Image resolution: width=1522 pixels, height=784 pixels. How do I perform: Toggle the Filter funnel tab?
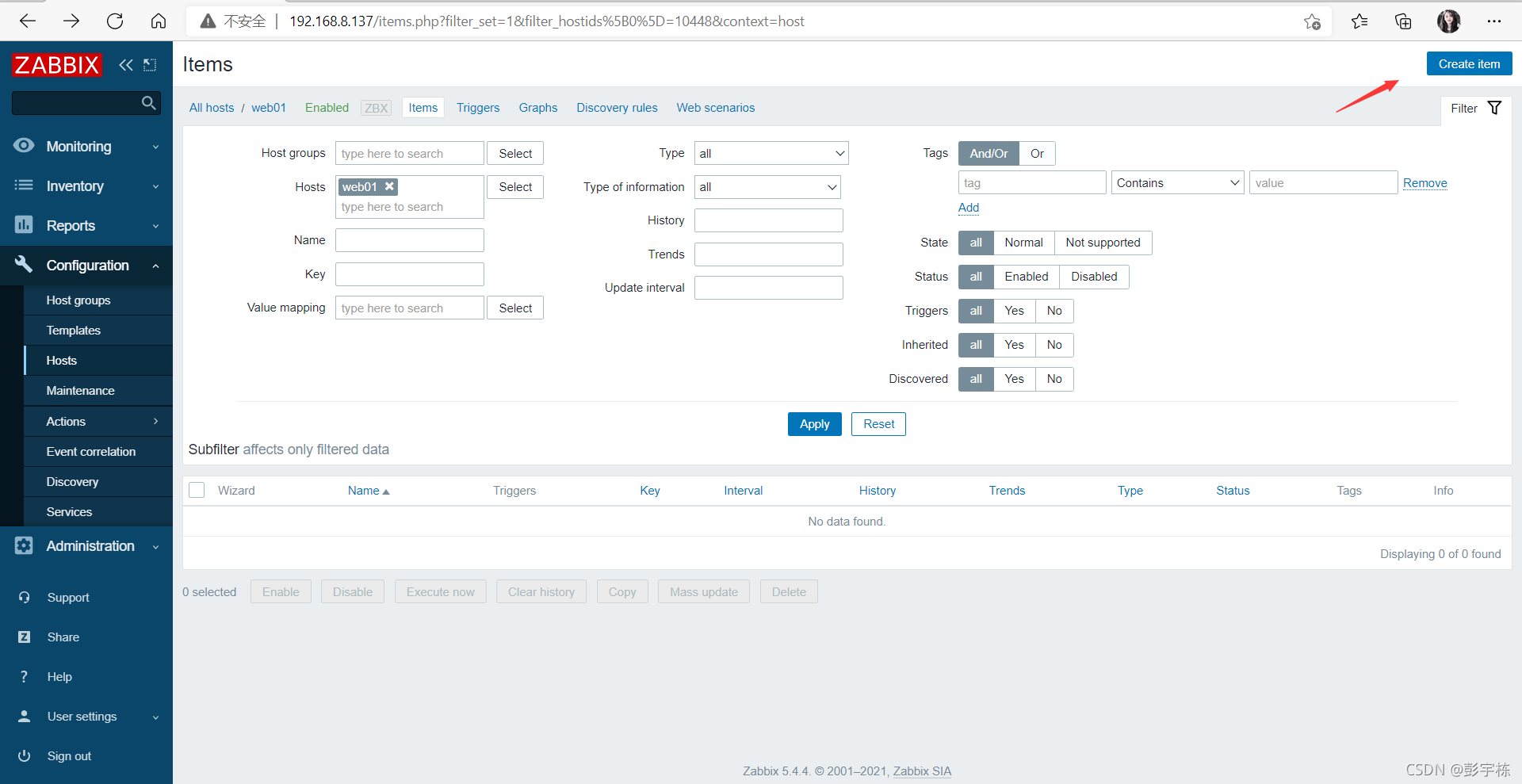(1475, 109)
